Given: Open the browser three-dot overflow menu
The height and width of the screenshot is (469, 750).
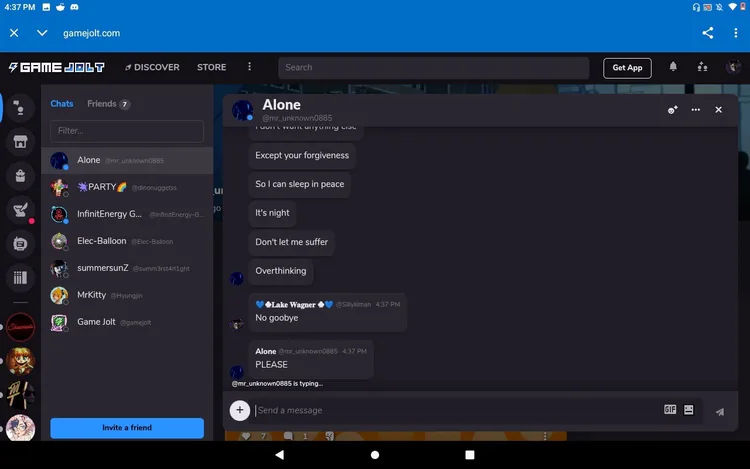Looking at the screenshot, I should coord(735,33).
